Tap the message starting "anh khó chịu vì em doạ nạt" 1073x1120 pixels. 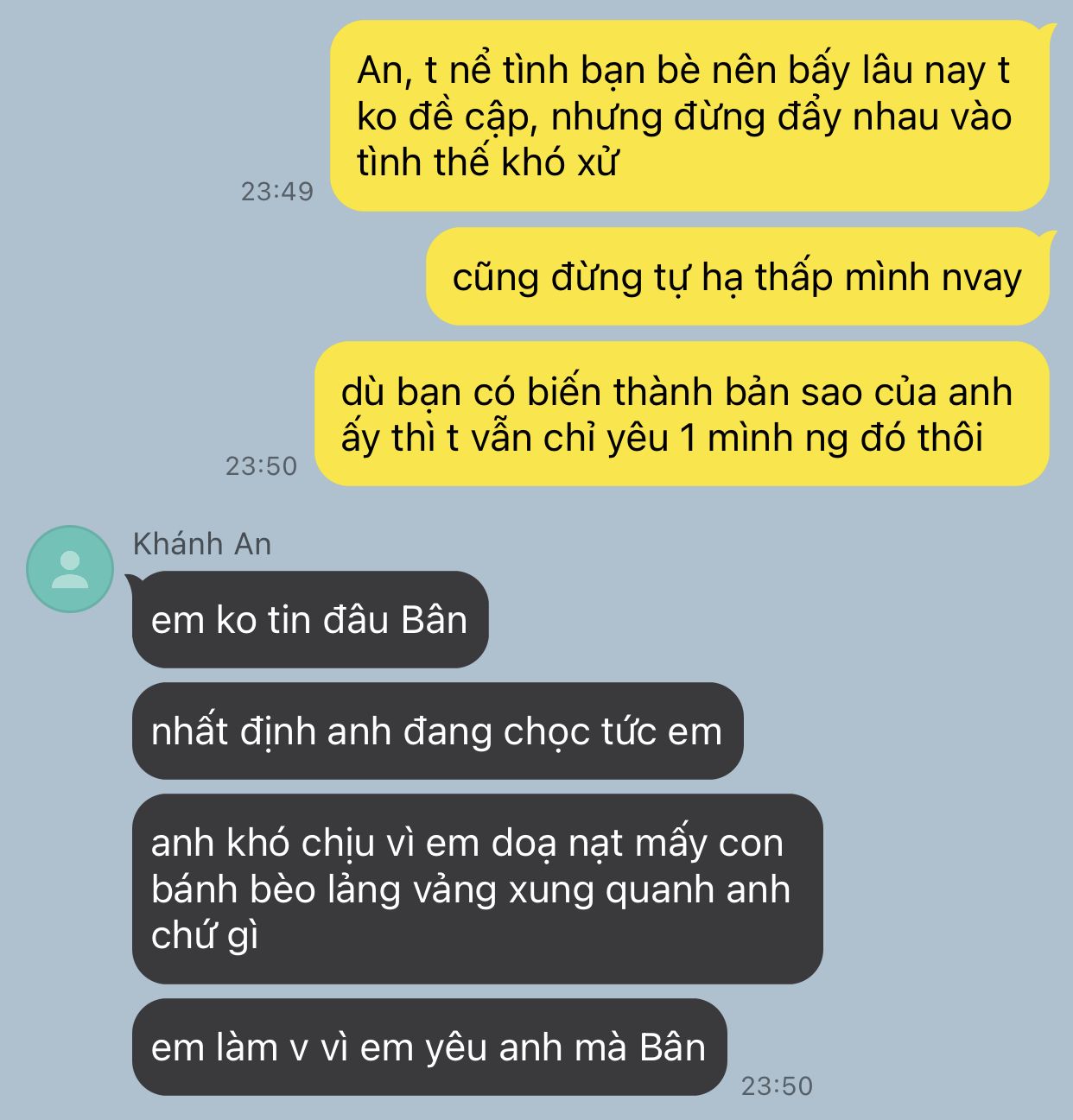(477, 889)
